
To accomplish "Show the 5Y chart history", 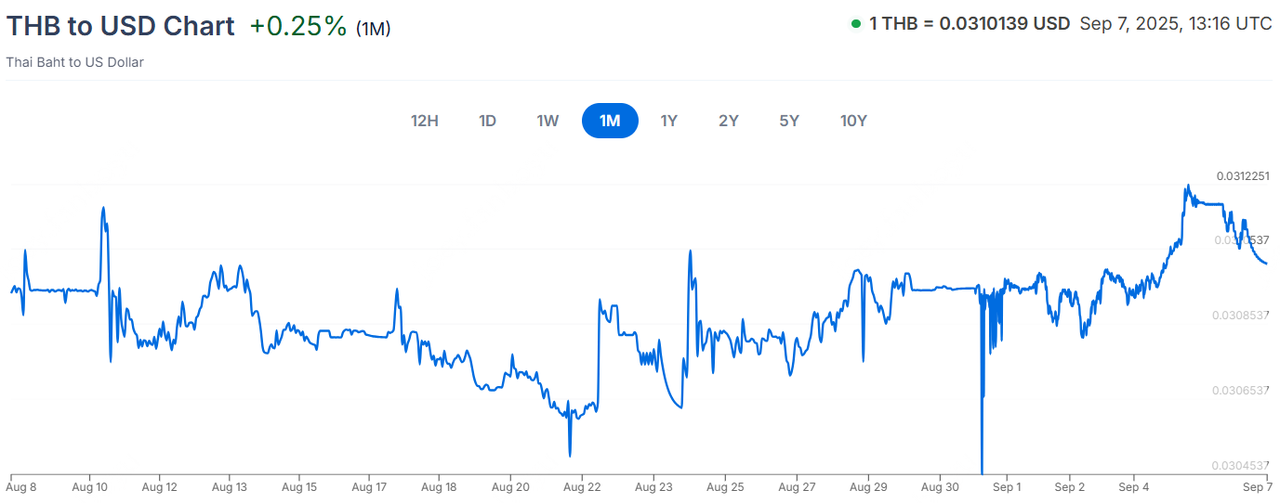I will [789, 121].
